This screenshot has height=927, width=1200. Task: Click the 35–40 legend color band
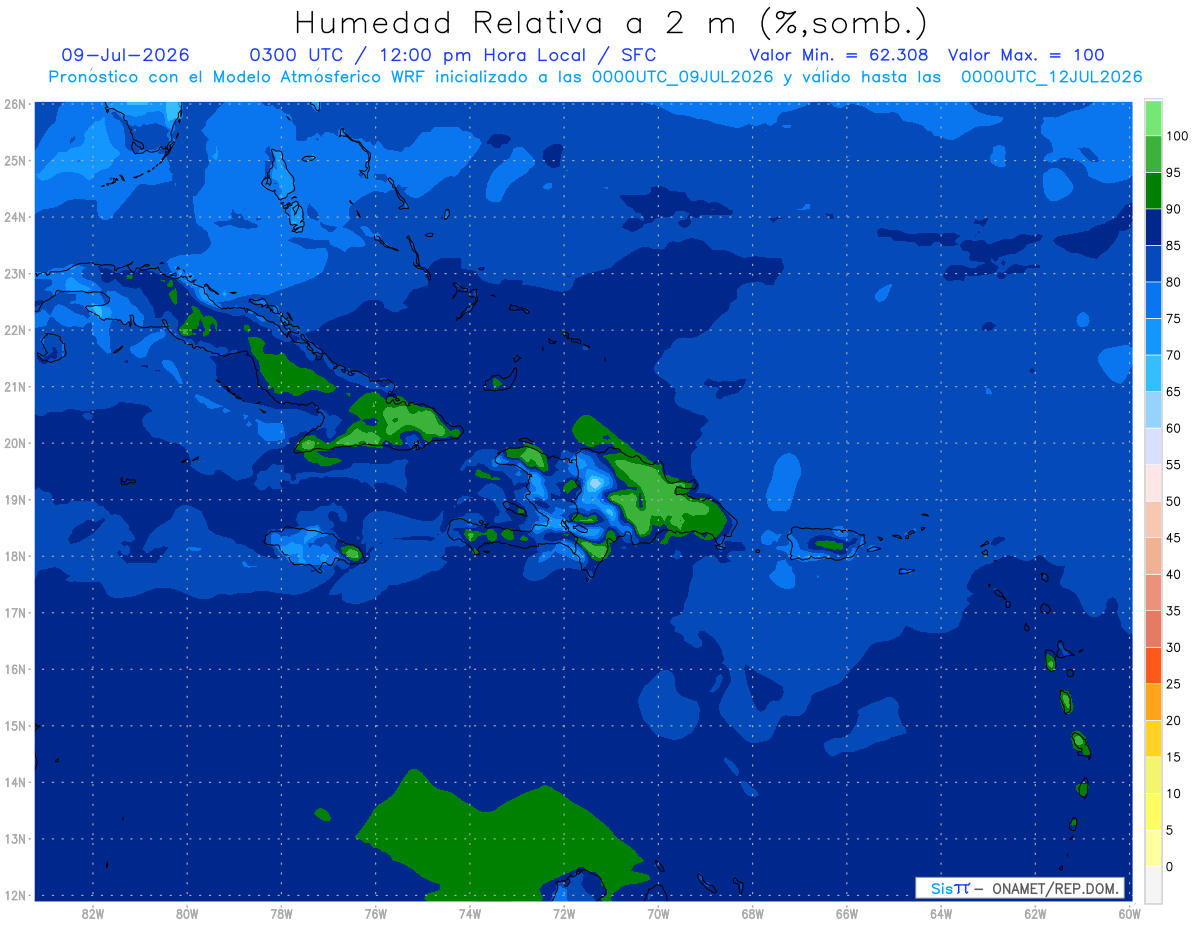[1153, 592]
